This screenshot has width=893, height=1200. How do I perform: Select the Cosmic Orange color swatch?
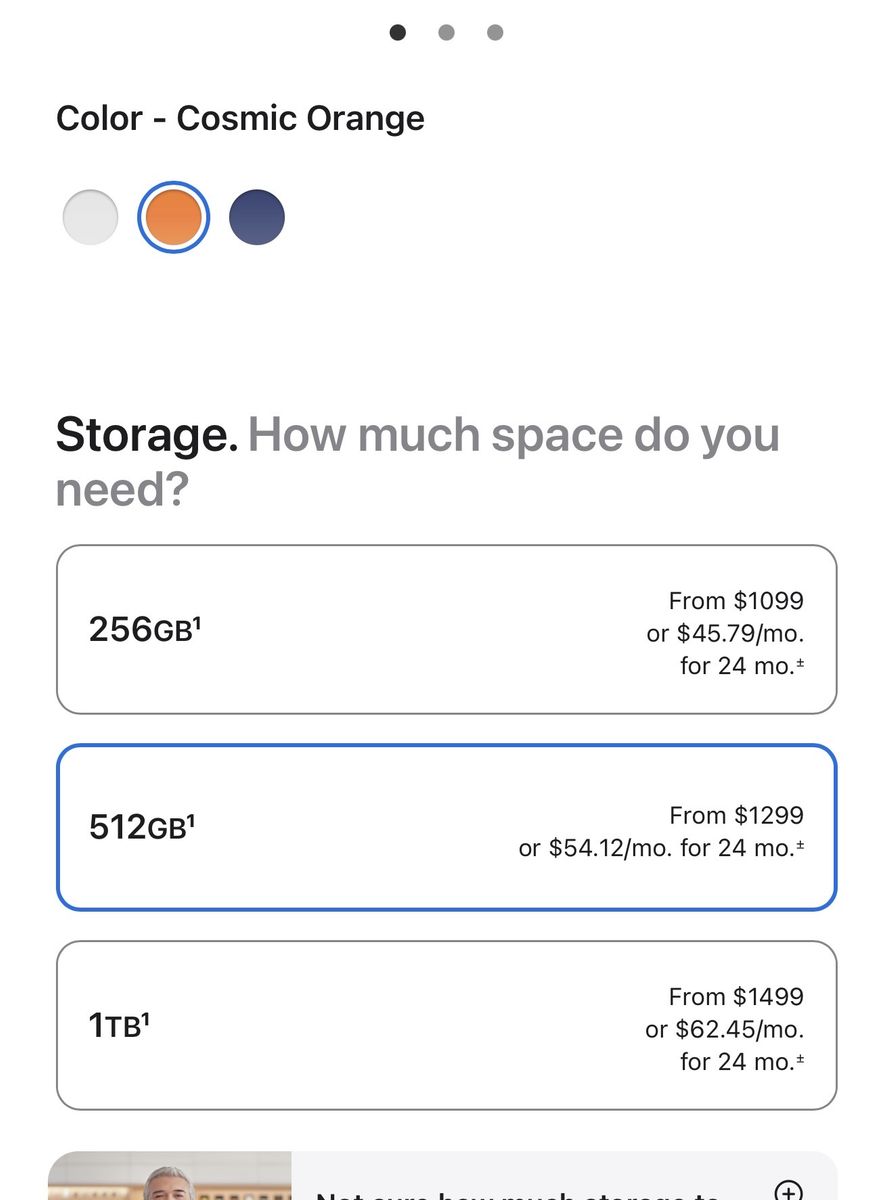(173, 217)
